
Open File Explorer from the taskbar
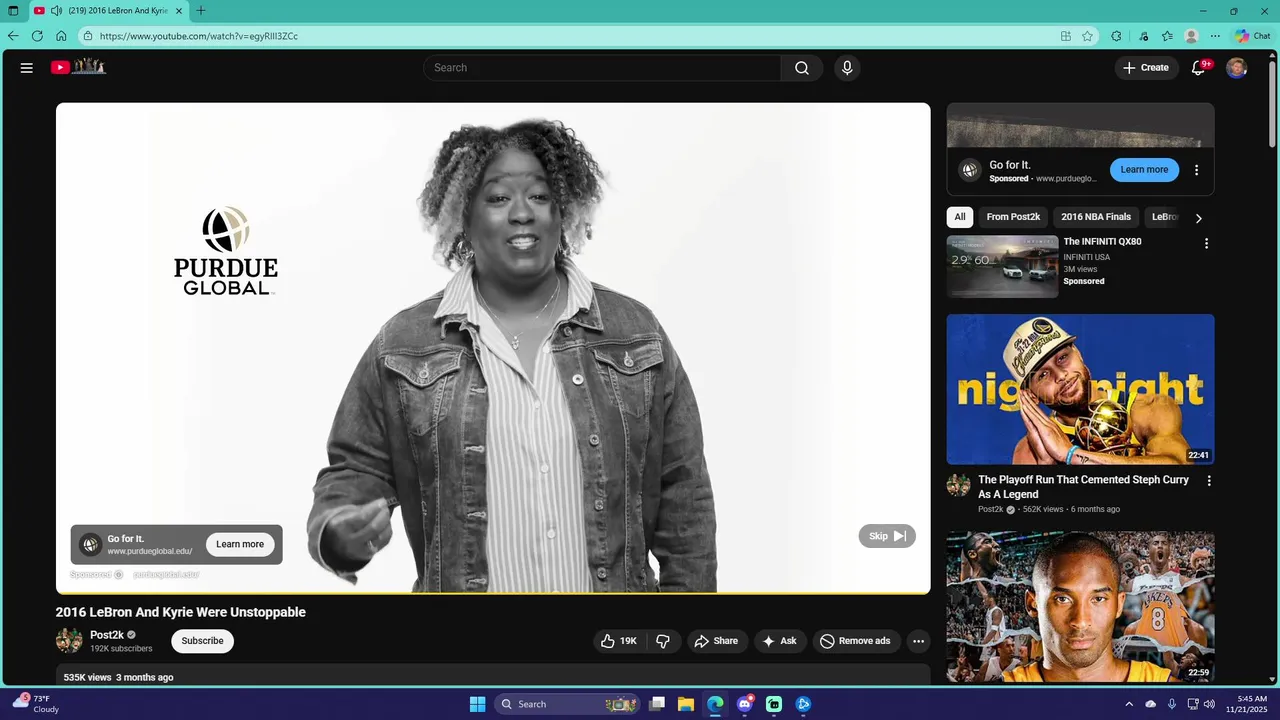point(686,704)
